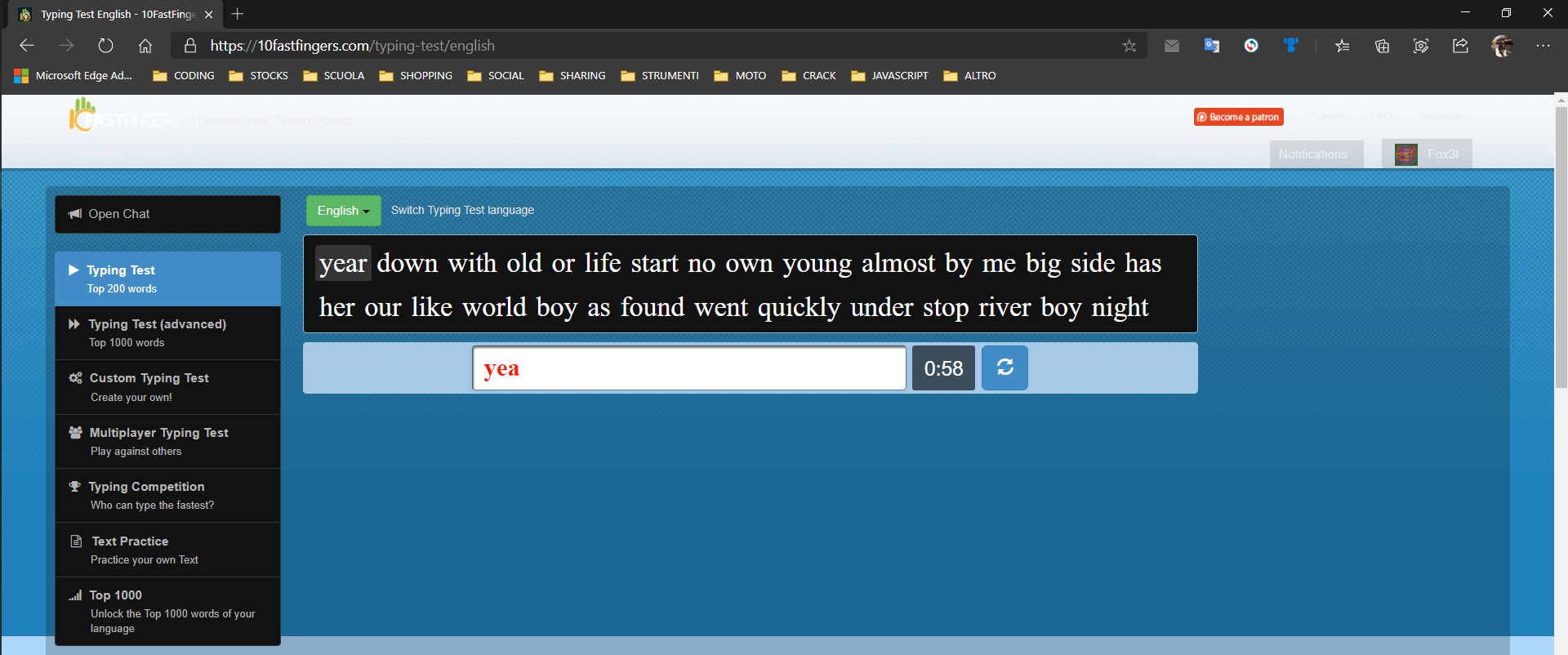Click the browser home icon
Image resolution: width=1568 pixels, height=655 pixels.
145,46
